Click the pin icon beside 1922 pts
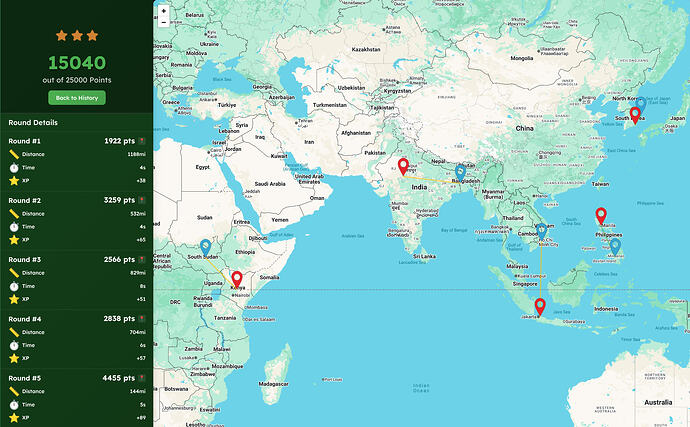Image resolution: width=690 pixels, height=427 pixels. [142, 141]
